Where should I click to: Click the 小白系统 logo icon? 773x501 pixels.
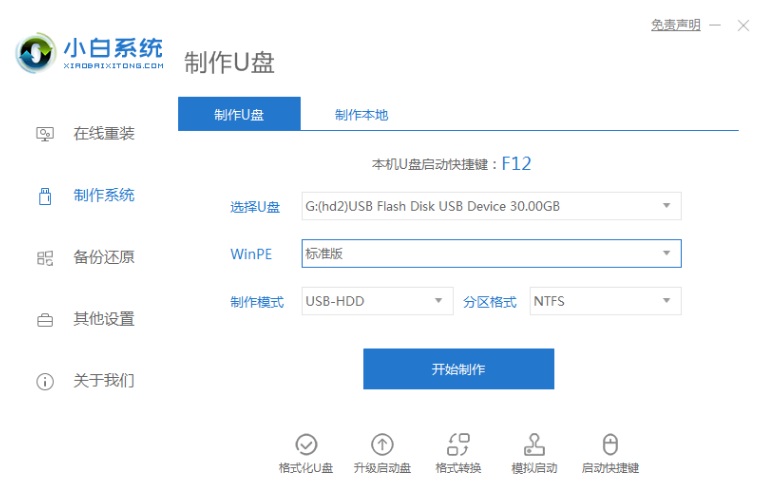[35, 53]
